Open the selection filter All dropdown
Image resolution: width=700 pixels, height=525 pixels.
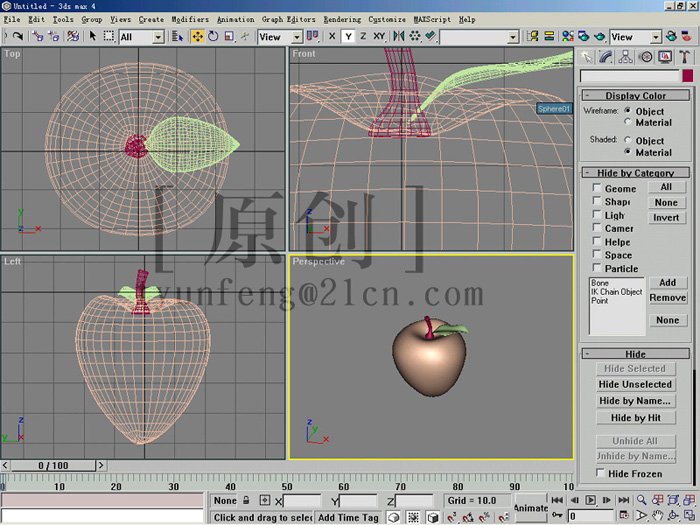click(x=142, y=37)
